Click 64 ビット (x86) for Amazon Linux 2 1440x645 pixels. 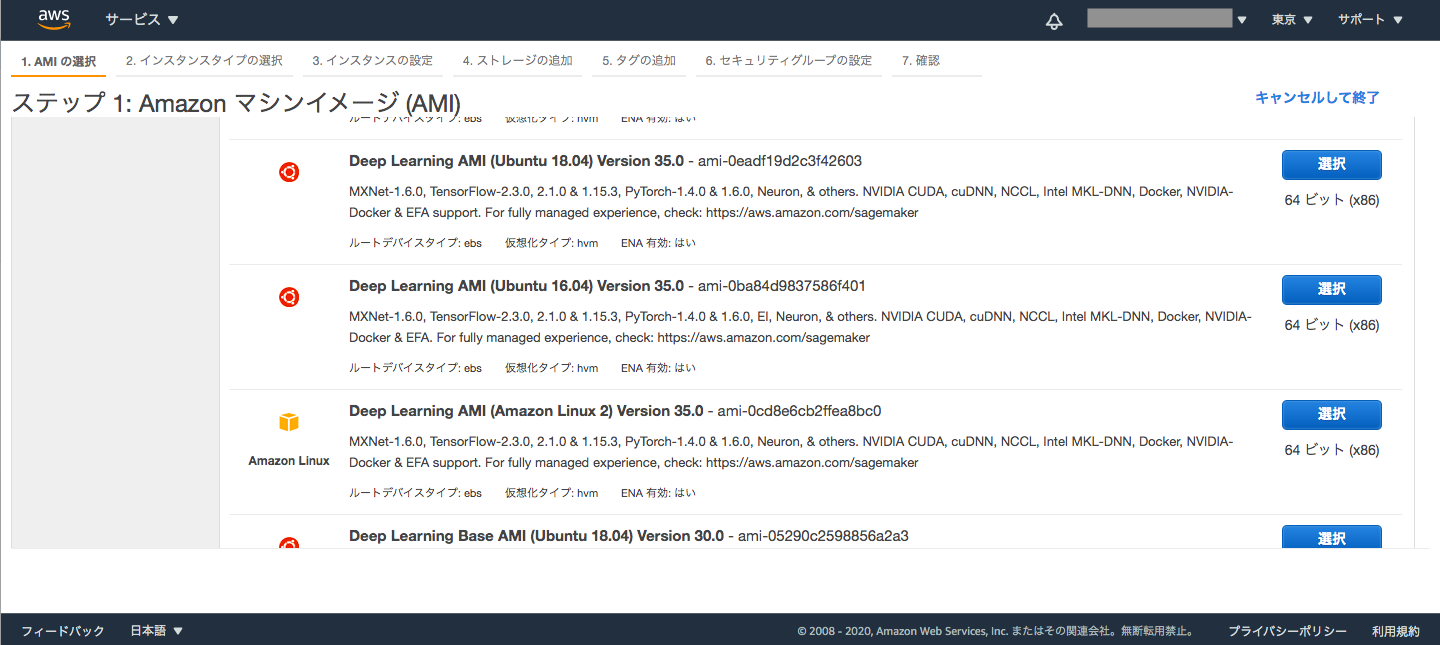1332,450
